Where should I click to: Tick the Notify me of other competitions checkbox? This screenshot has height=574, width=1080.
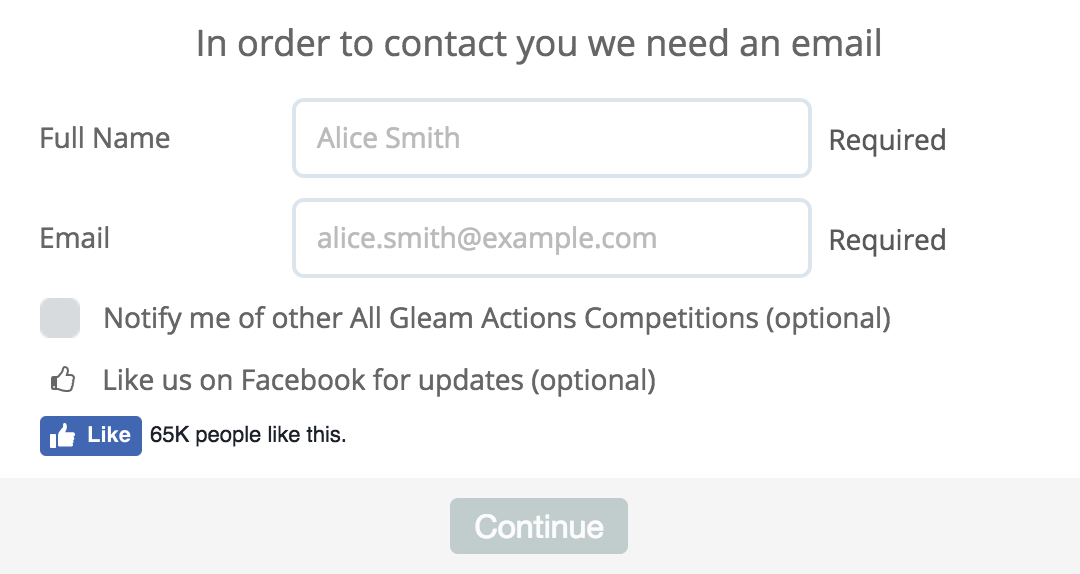(x=59, y=318)
